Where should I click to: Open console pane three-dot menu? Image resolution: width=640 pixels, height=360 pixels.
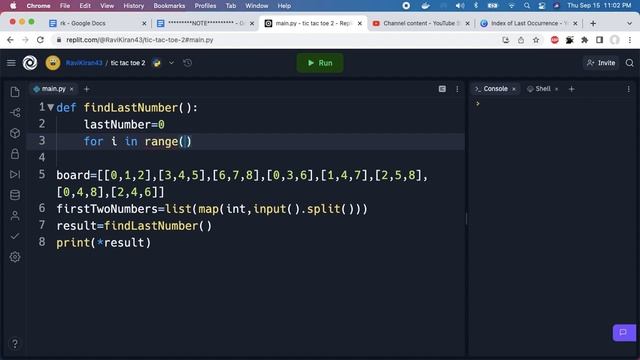(629, 89)
